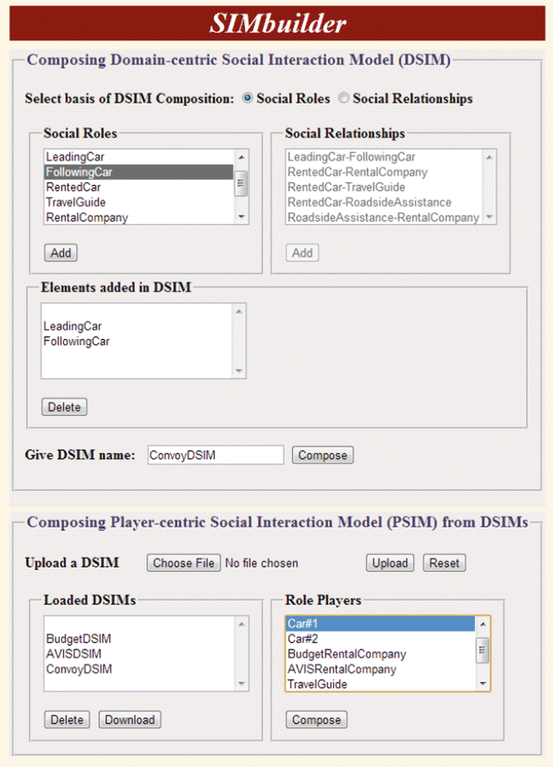The height and width of the screenshot is (767, 553).
Task: Click the up arrow of Role Players list scrollbar
Action: click(483, 624)
